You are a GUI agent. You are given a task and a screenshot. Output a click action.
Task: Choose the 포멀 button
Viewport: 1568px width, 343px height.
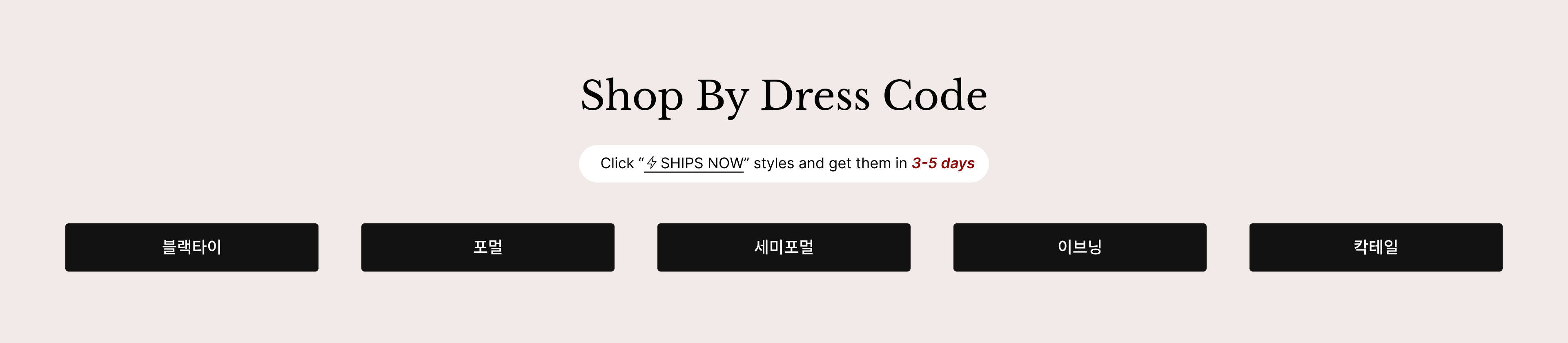(488, 247)
